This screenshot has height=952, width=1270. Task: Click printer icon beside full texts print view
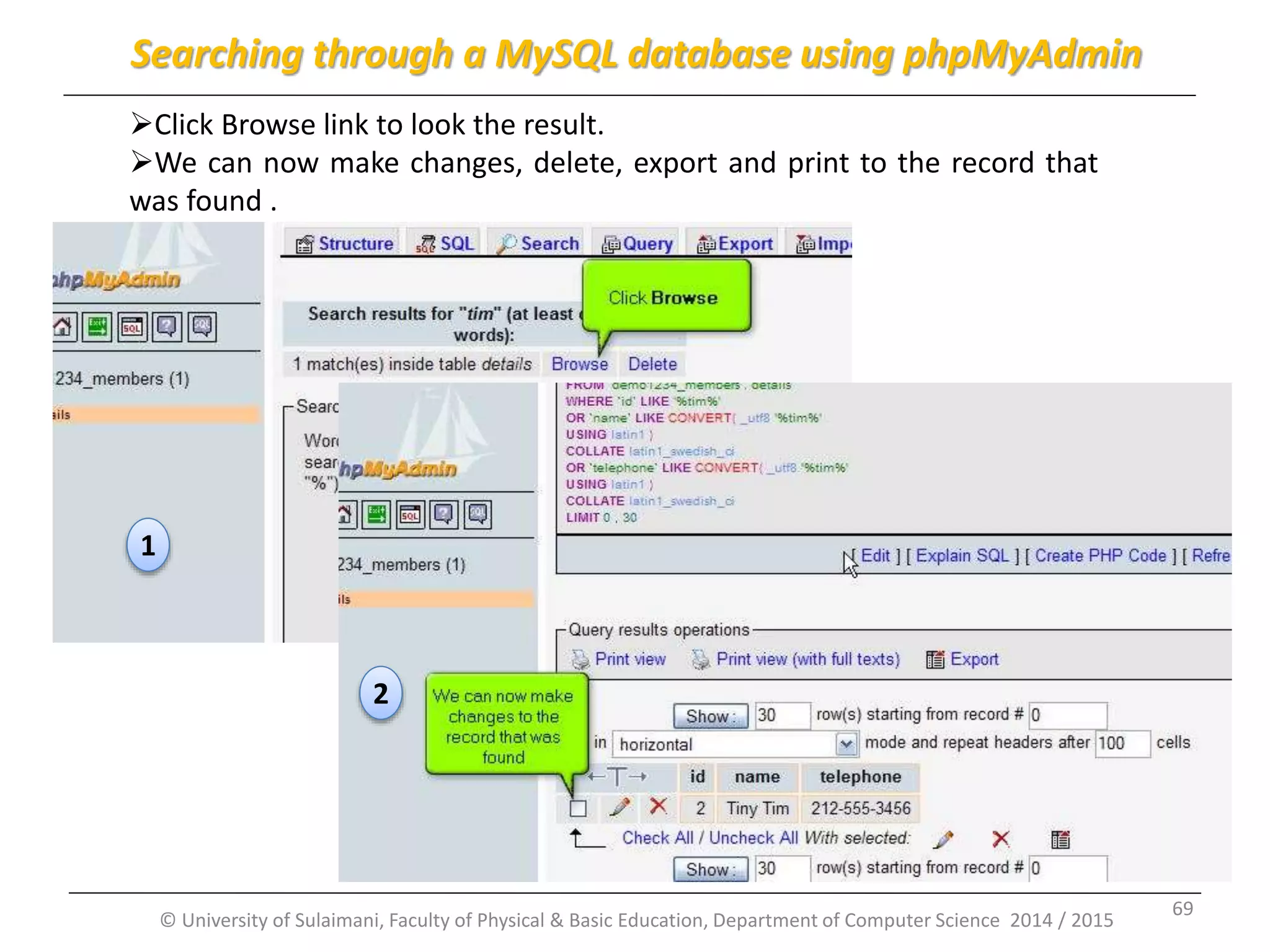(701, 659)
